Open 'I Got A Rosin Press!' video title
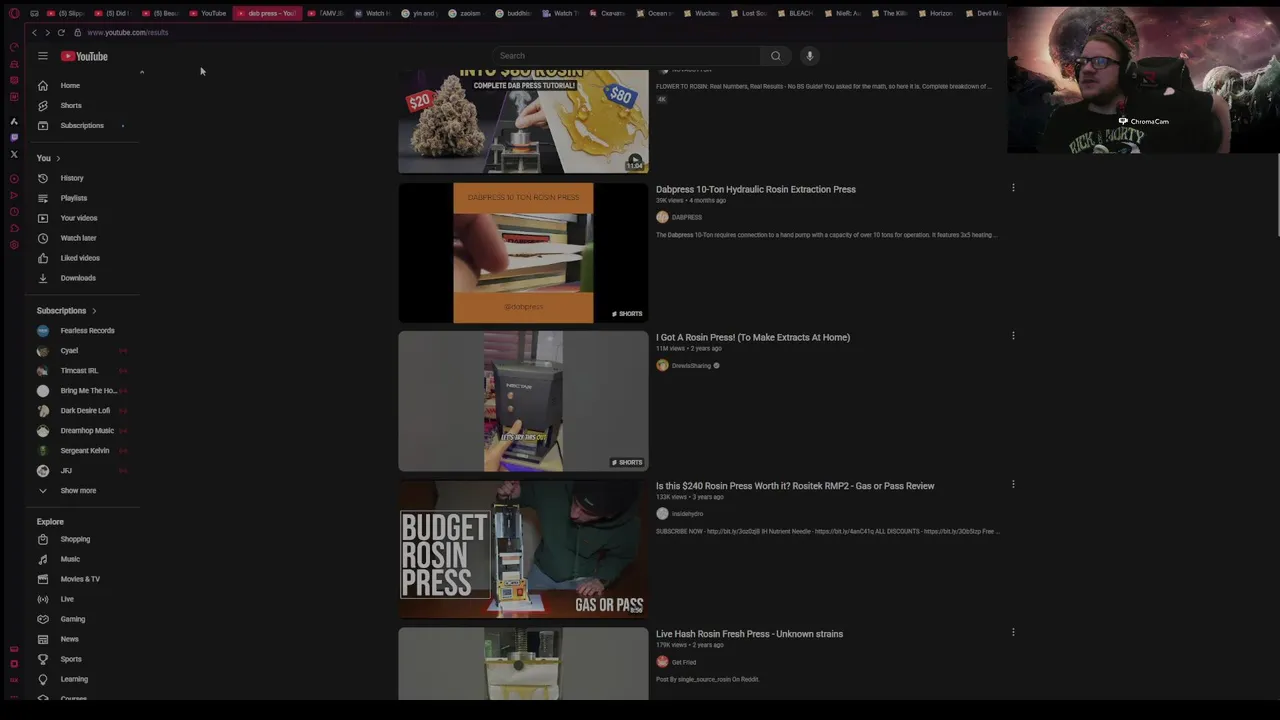Screen dimensions: 1280x720 tap(753, 337)
